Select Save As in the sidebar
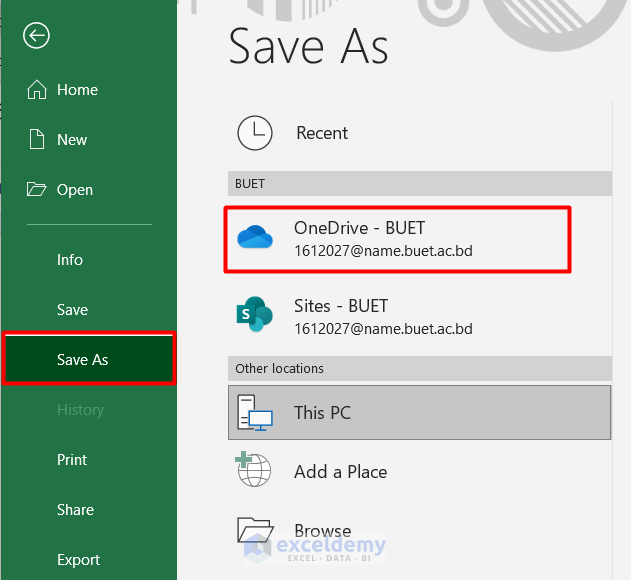The image size is (631, 580). click(x=89, y=359)
